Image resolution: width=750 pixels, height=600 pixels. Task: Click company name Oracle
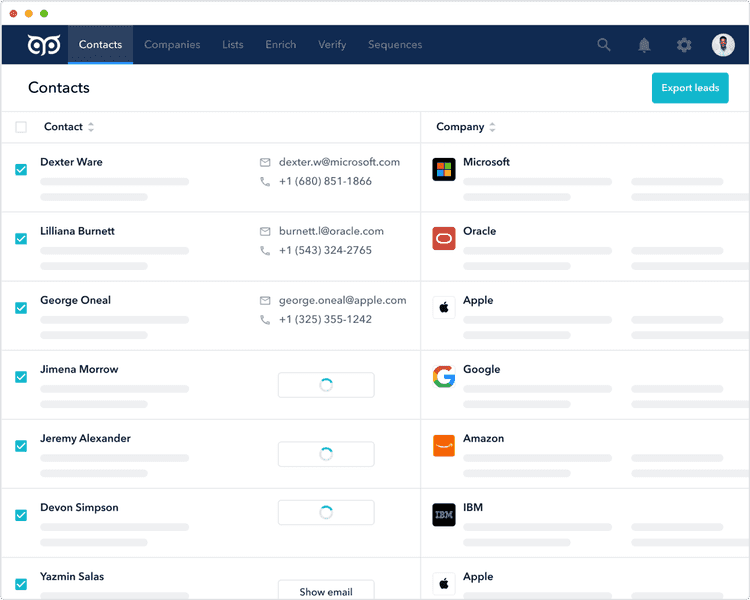pos(480,231)
